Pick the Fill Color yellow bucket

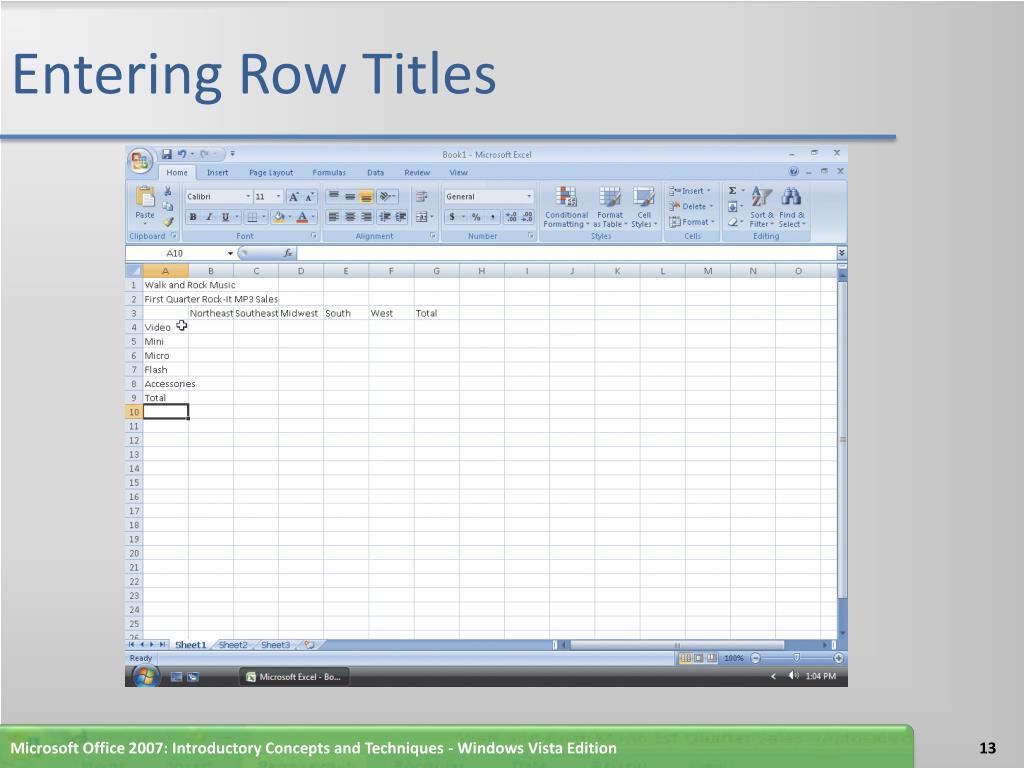[278, 217]
